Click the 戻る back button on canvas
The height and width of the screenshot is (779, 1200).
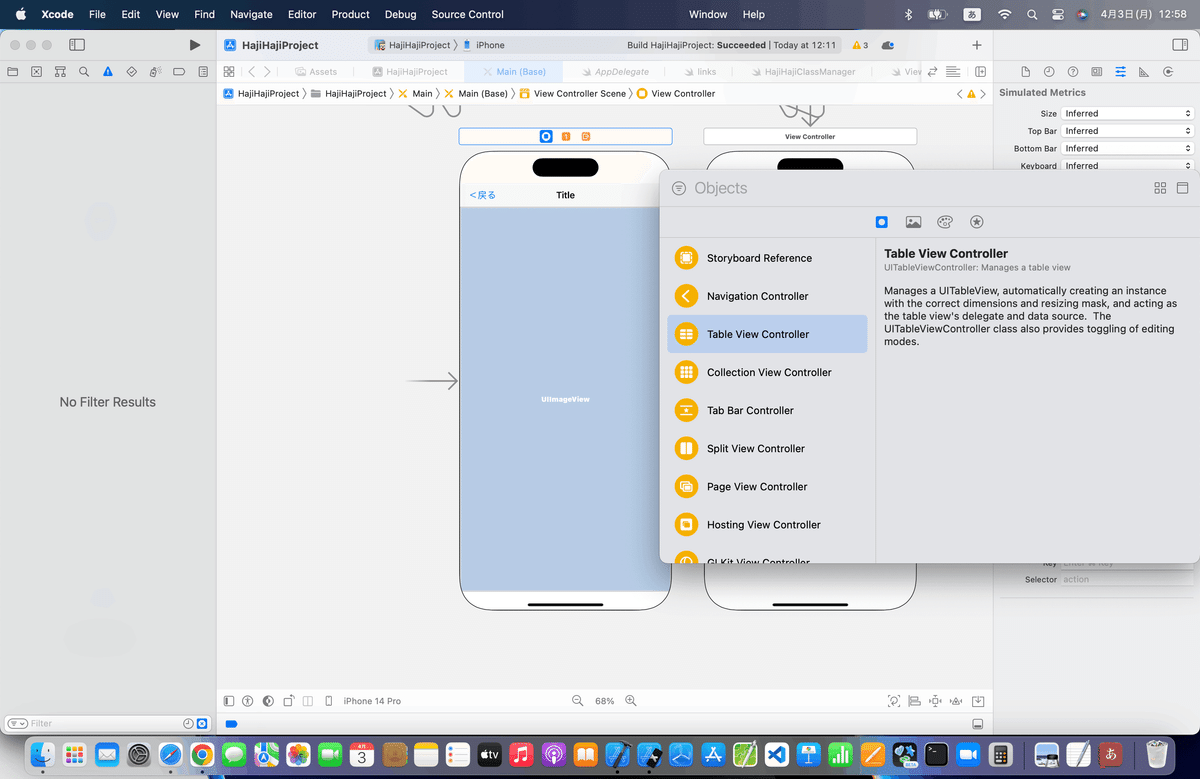click(483, 195)
